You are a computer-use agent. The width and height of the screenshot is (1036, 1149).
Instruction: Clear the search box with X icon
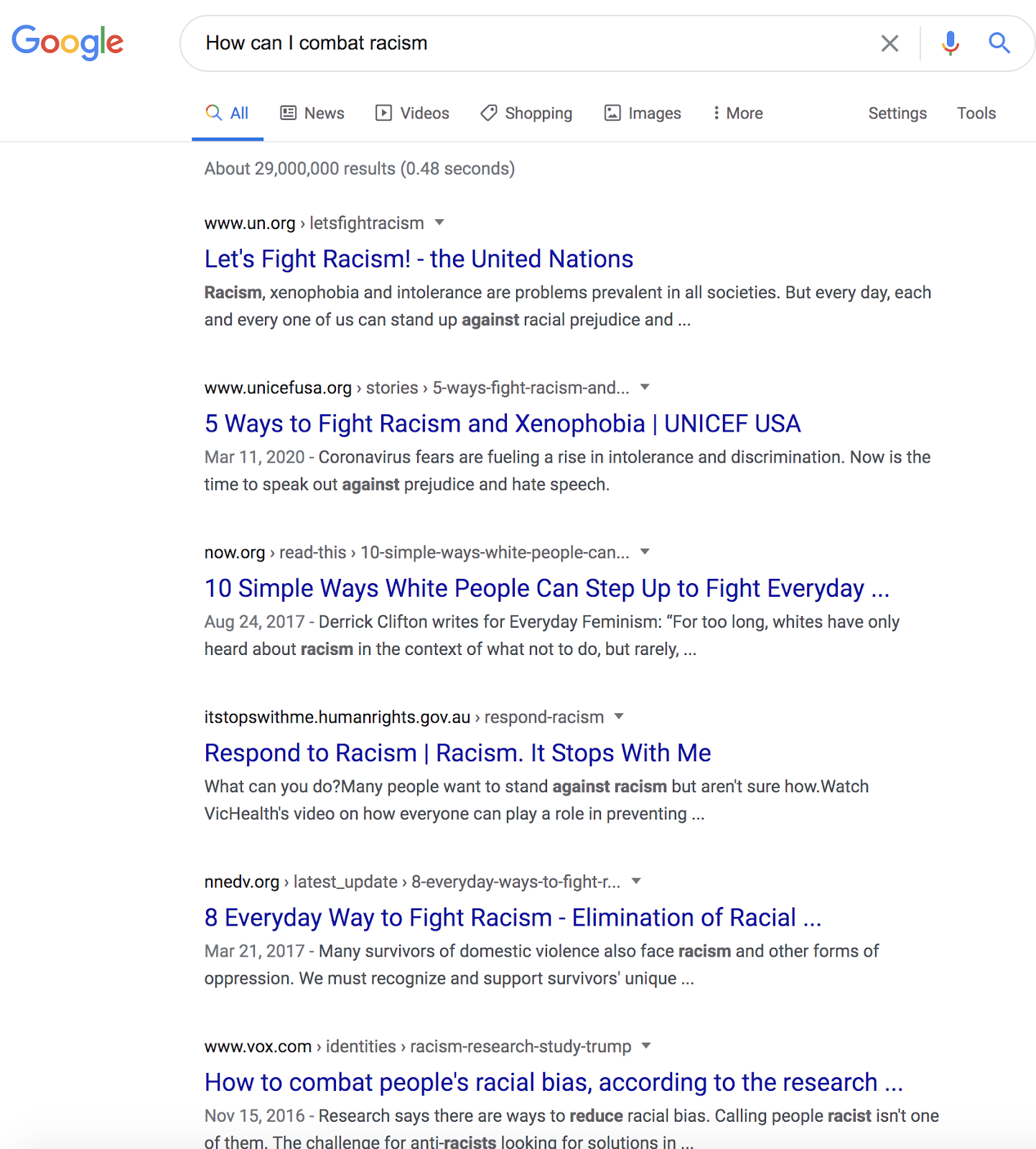[x=890, y=44]
